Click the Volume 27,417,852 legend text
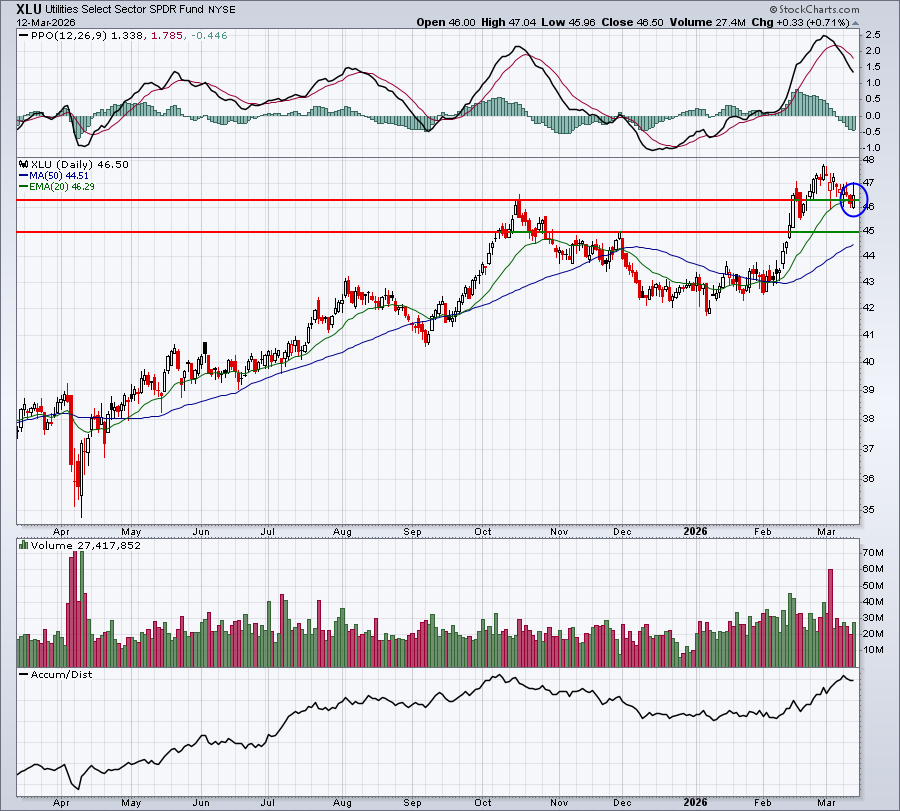Viewport: 900px width, 811px height. point(86,545)
